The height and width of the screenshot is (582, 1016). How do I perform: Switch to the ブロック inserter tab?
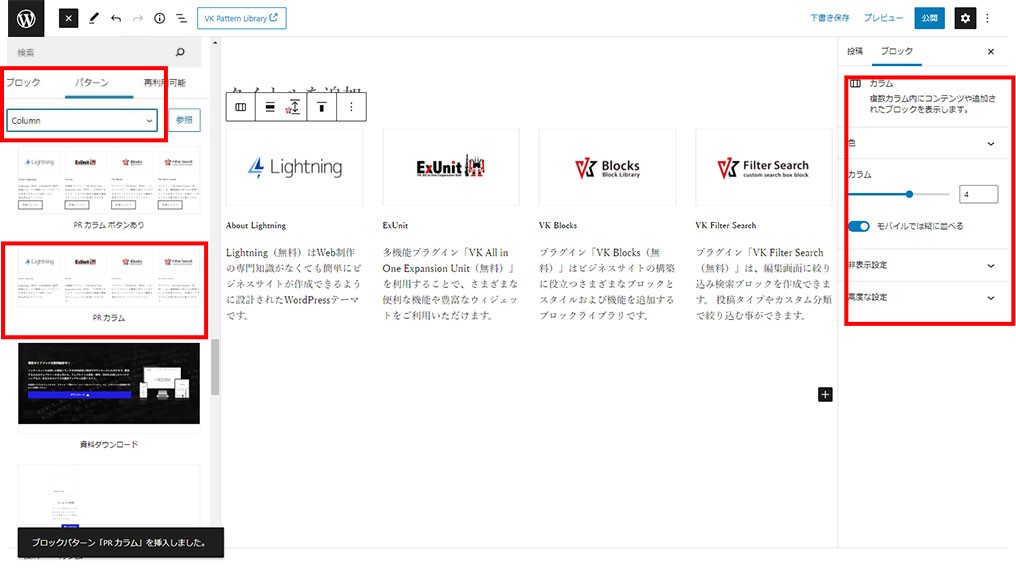click(x=24, y=83)
